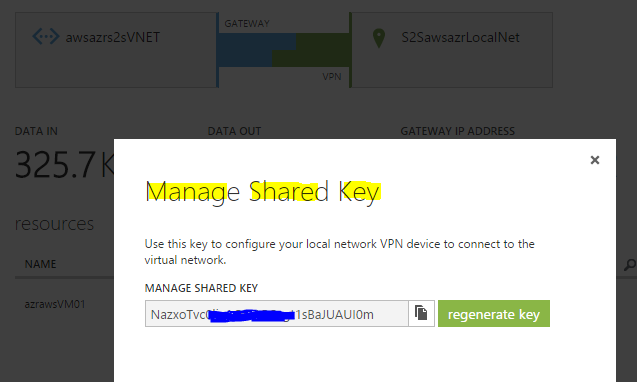
Task: Click the awsazrs2sVNET virtual network icon
Action: pyautogui.click(x=46, y=37)
